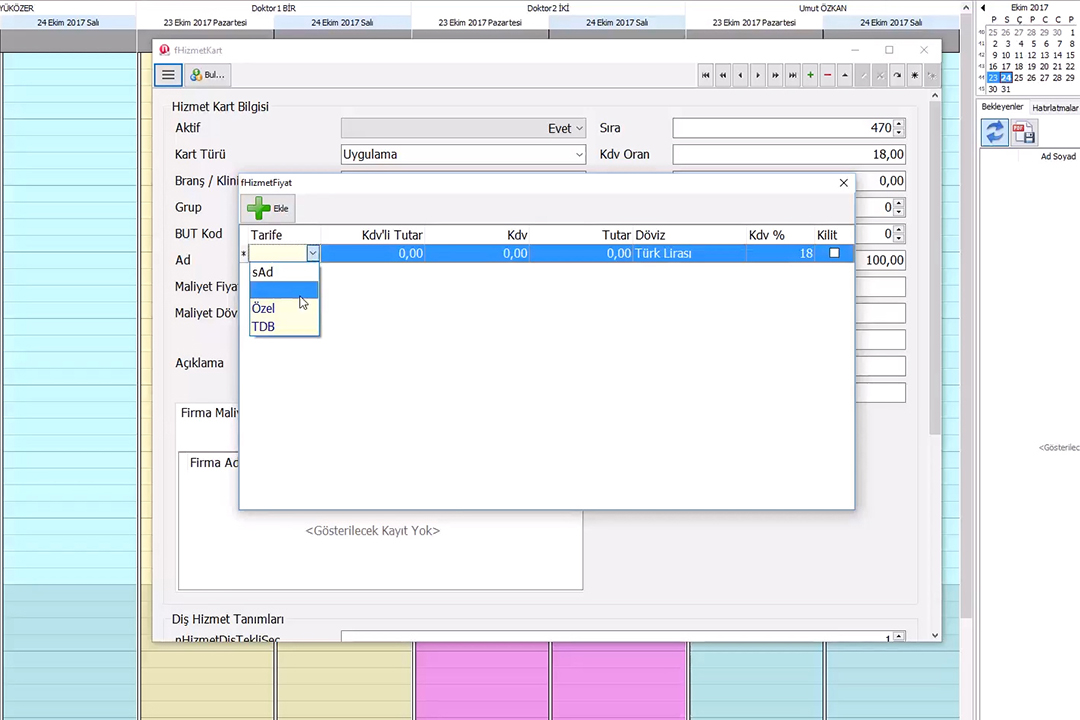Select day 25 in the Ekim calendar
The height and width of the screenshot is (720, 1080).
point(1019,78)
